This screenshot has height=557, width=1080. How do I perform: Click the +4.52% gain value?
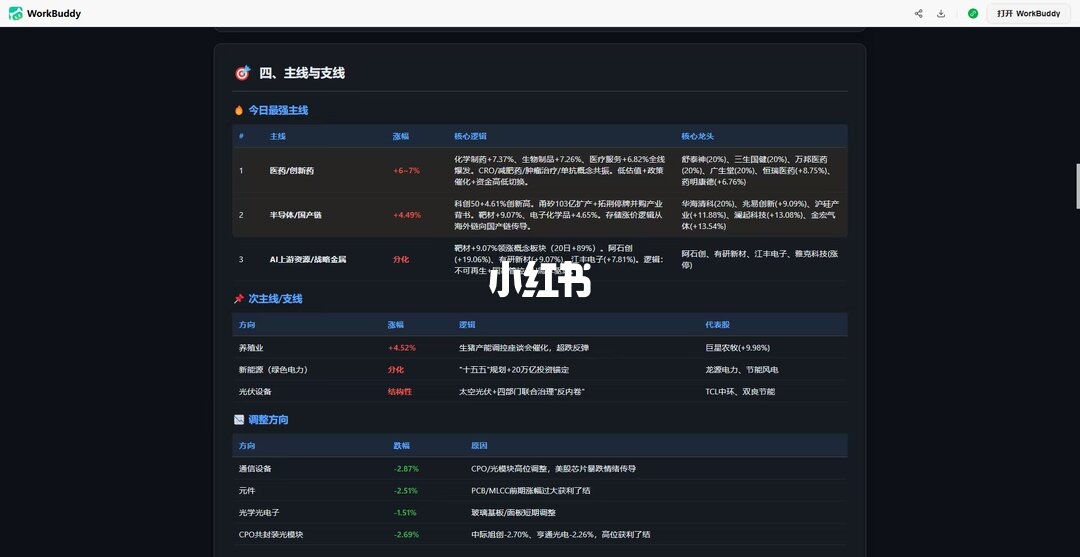point(402,348)
